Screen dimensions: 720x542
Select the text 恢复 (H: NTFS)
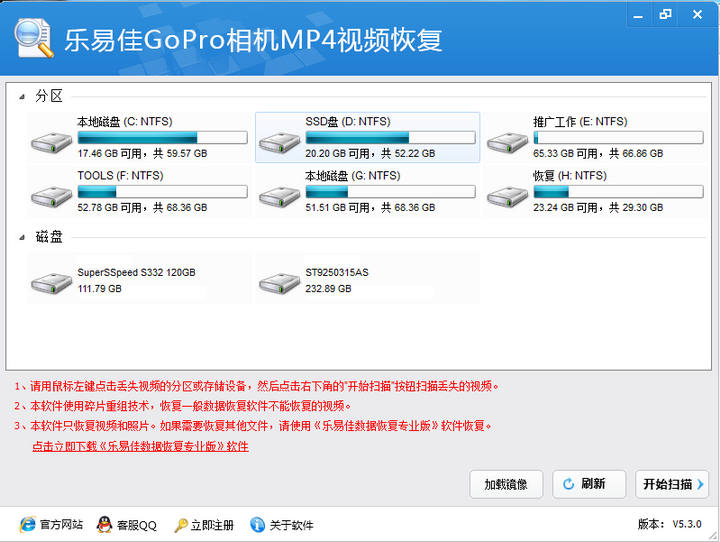click(570, 175)
